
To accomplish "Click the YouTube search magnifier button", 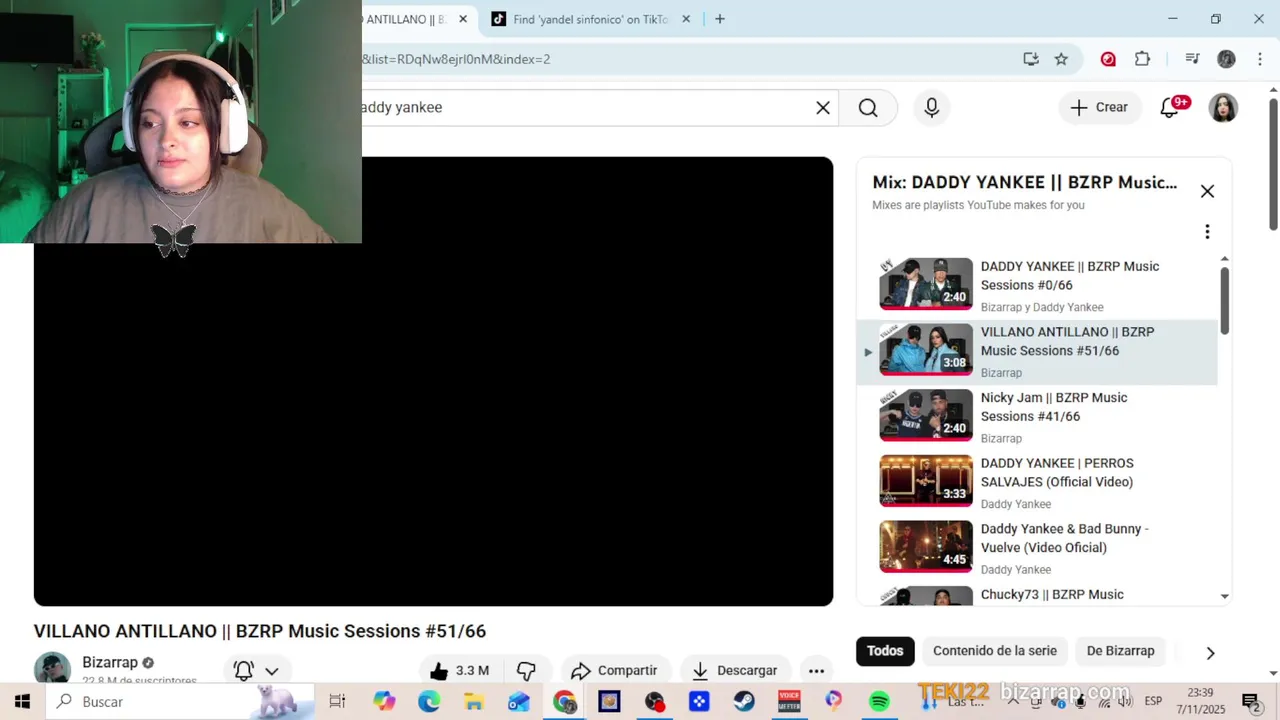I will pos(868,108).
